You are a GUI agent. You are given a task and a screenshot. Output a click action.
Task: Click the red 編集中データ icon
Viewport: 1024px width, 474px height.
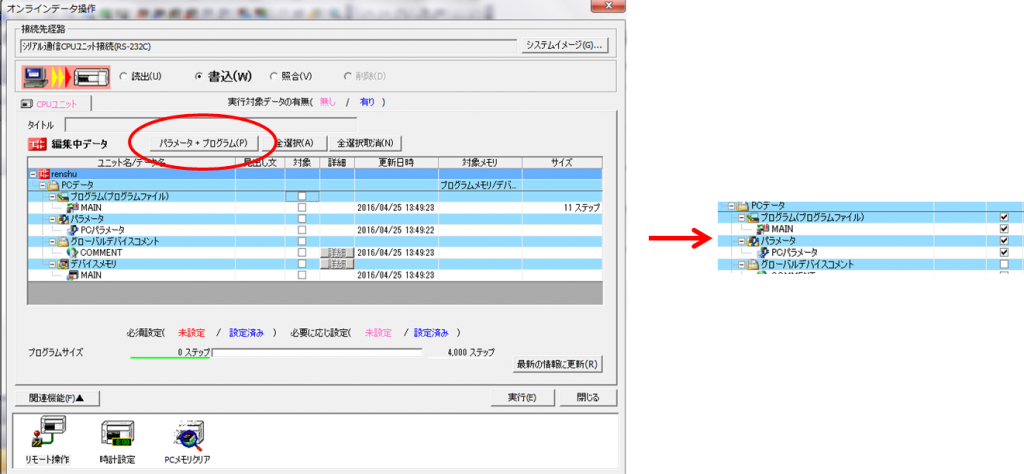click(x=38, y=144)
